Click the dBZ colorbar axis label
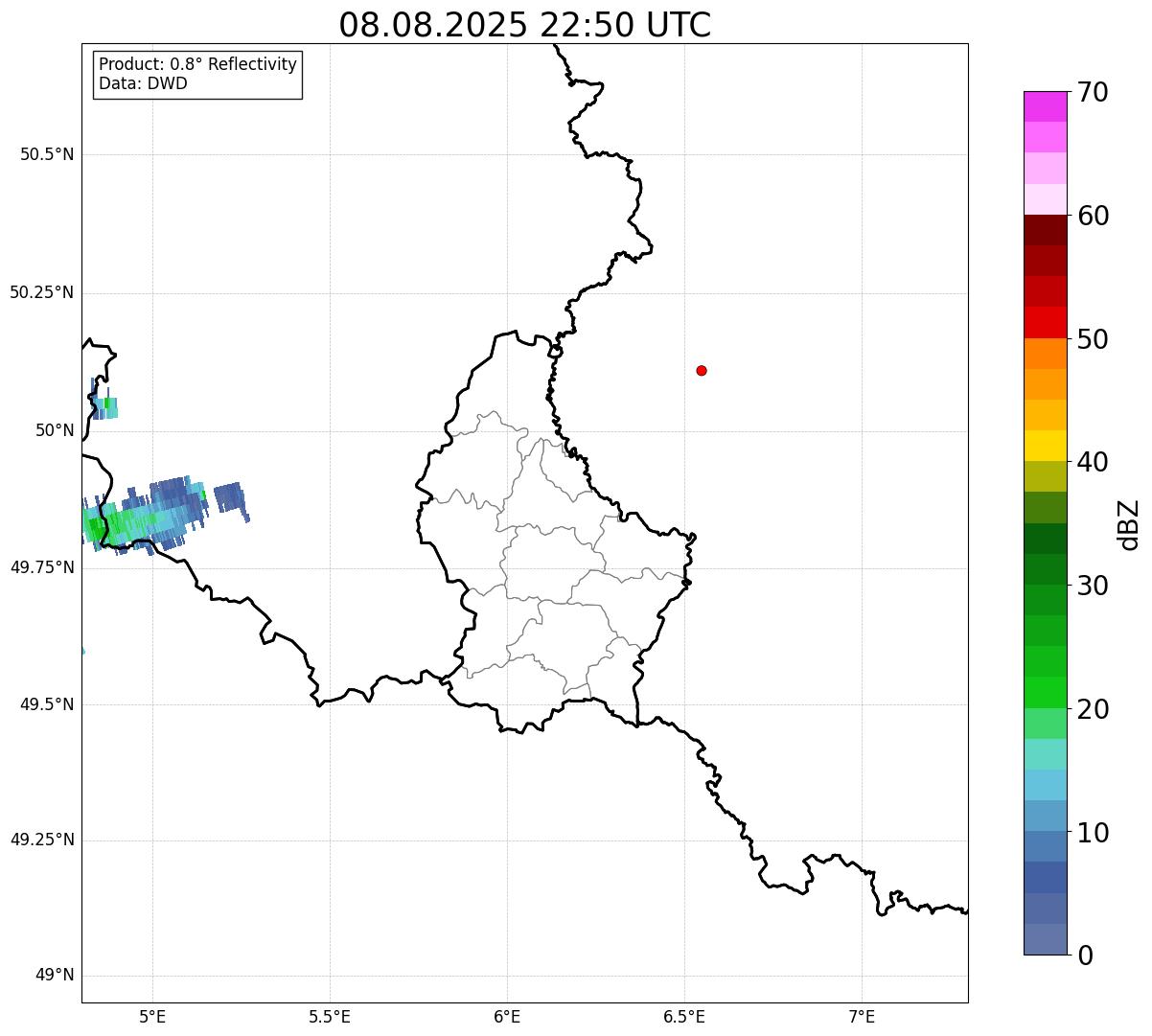Image resolution: width=1152 pixels, height=1036 pixels. [1130, 524]
